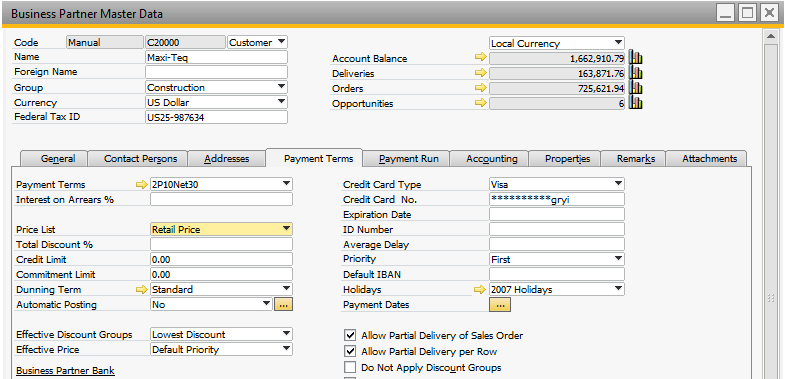Maximize the Business Partner Master Data window

tap(747, 13)
